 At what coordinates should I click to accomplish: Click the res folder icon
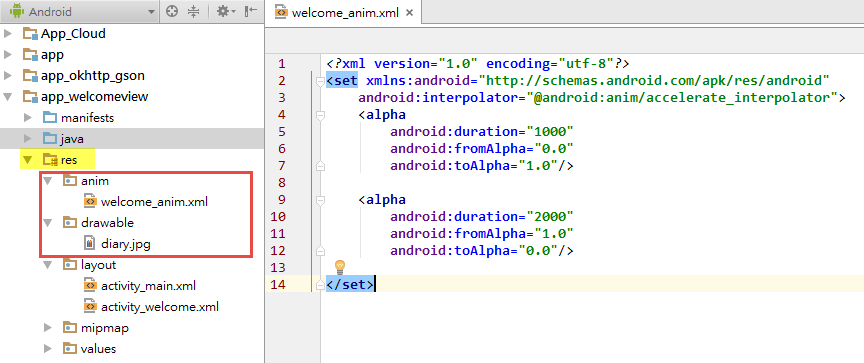pyautogui.click(x=50, y=160)
